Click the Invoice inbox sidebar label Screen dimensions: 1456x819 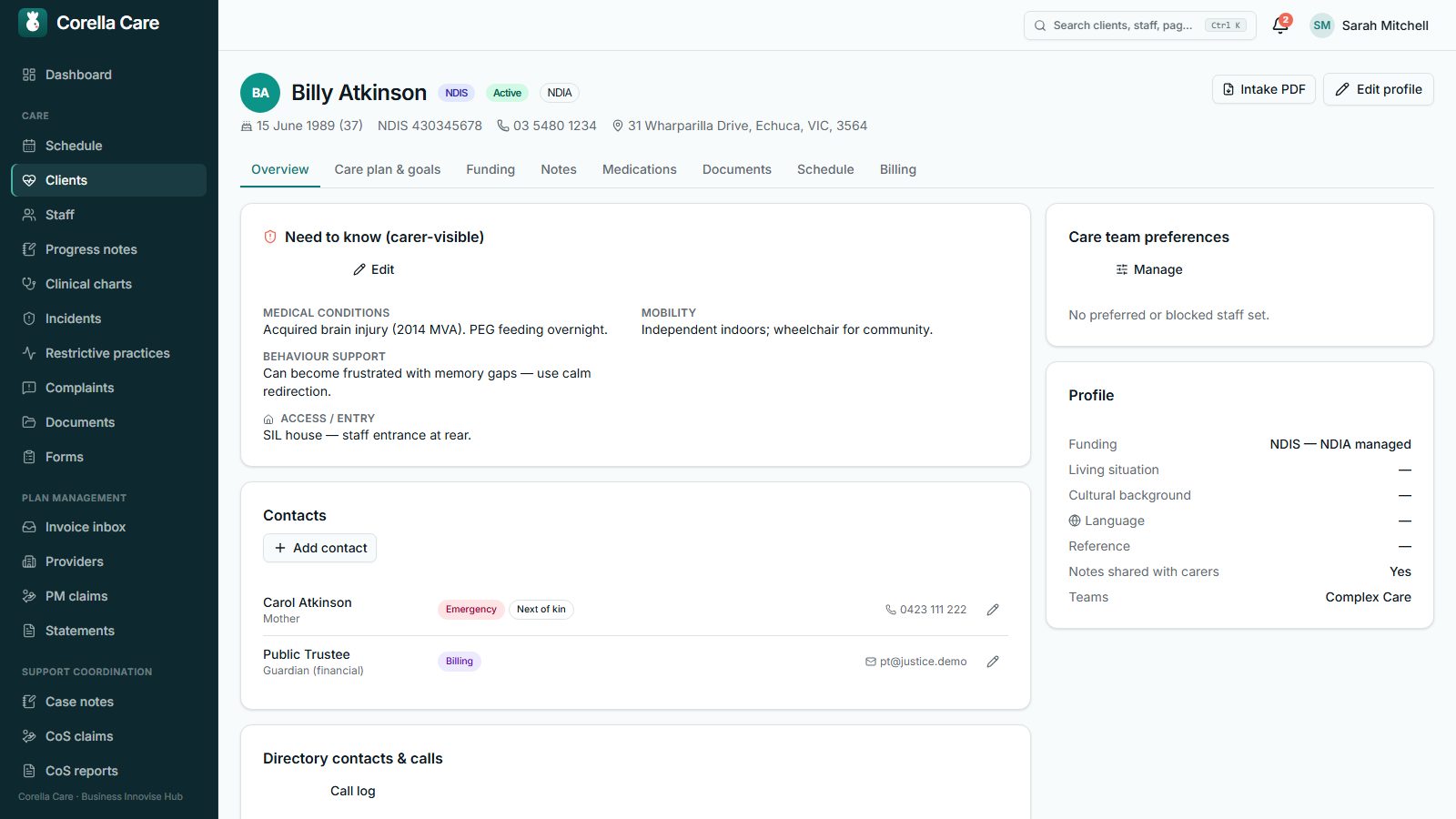pos(86,527)
